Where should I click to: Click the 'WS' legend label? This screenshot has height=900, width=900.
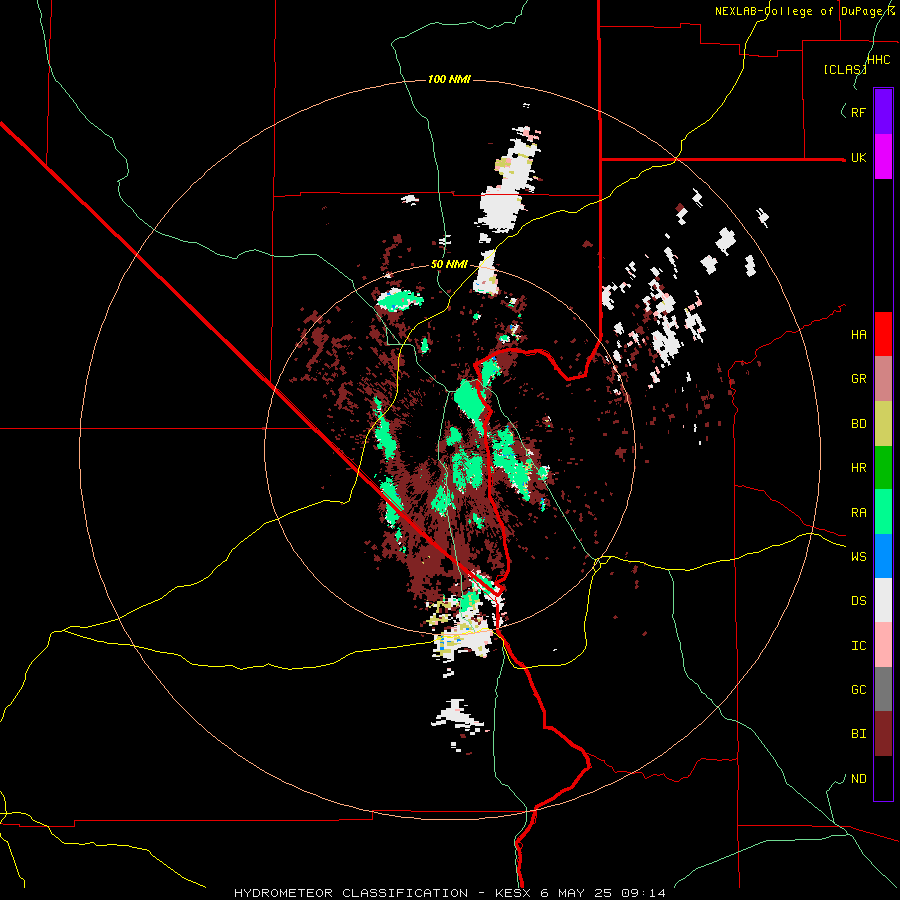[x=858, y=556]
